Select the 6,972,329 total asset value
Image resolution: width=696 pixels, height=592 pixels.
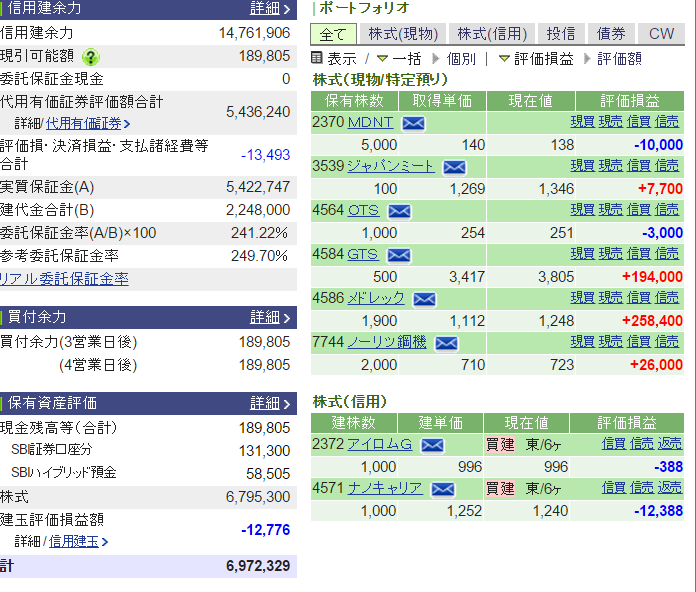tap(258, 566)
